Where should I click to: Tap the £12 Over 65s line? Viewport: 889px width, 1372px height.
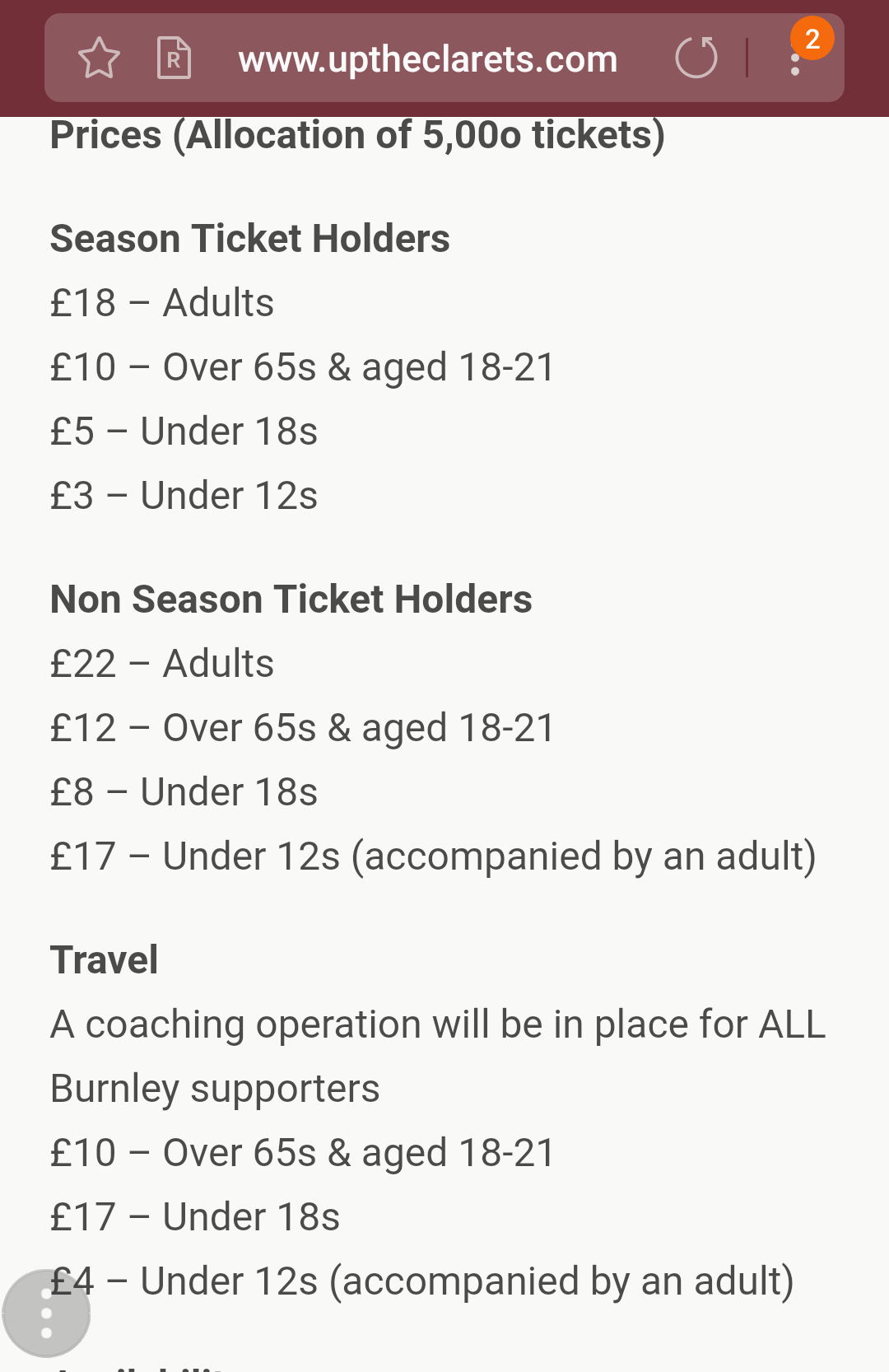303,728
